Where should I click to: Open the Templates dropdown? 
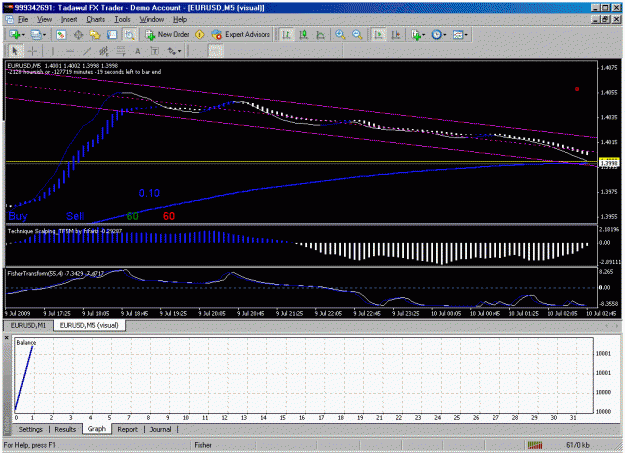point(460,35)
